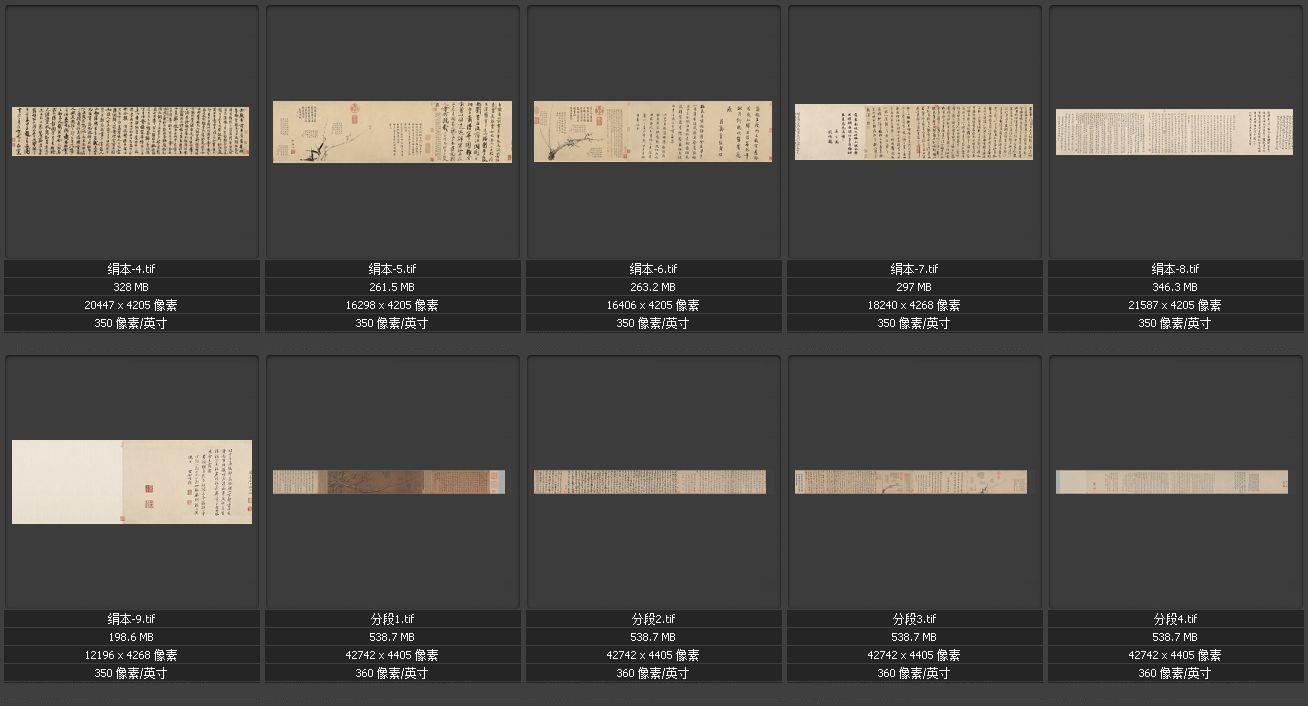The image size is (1308, 706).
Task: Click the 分段2.tif scroll thumbnail
Action: (650, 481)
